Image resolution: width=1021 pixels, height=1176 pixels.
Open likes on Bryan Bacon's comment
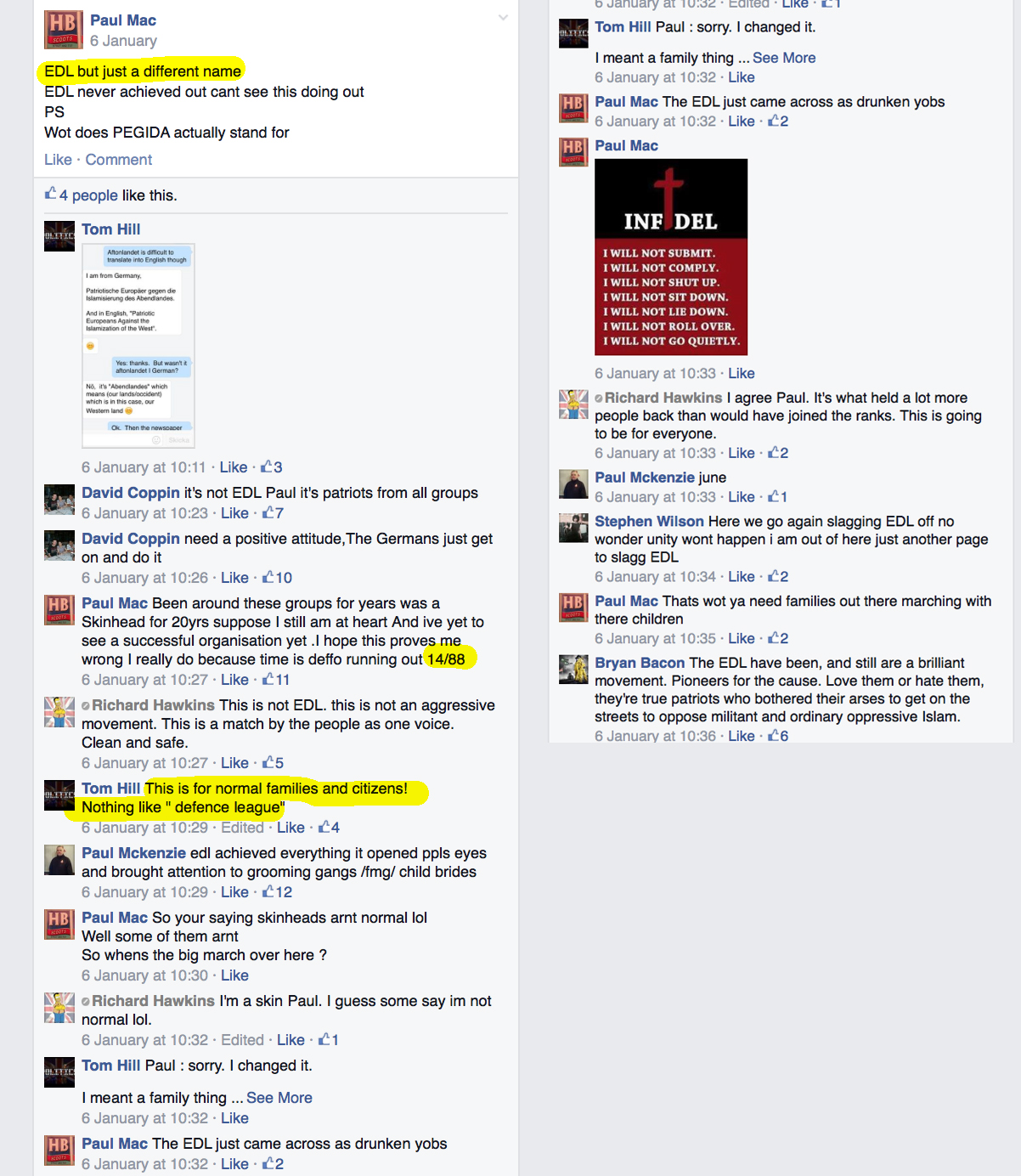click(778, 736)
